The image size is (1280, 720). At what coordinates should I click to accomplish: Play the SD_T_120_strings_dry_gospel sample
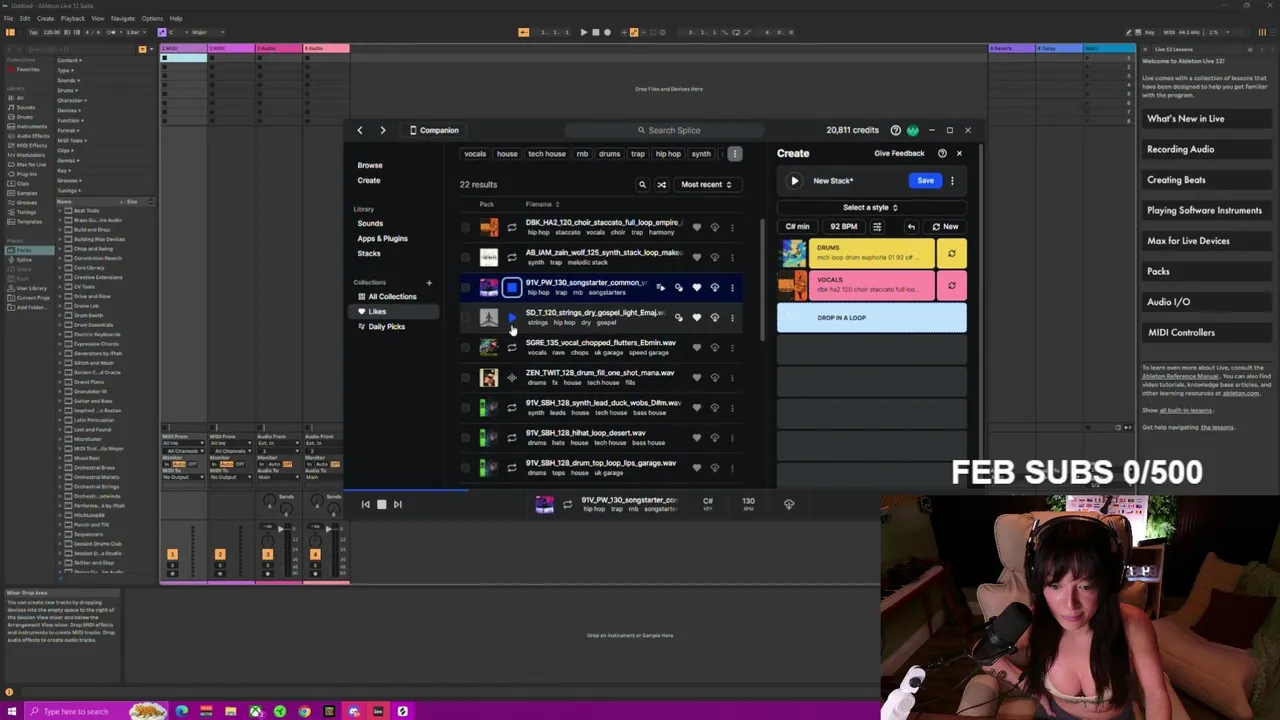(x=511, y=317)
